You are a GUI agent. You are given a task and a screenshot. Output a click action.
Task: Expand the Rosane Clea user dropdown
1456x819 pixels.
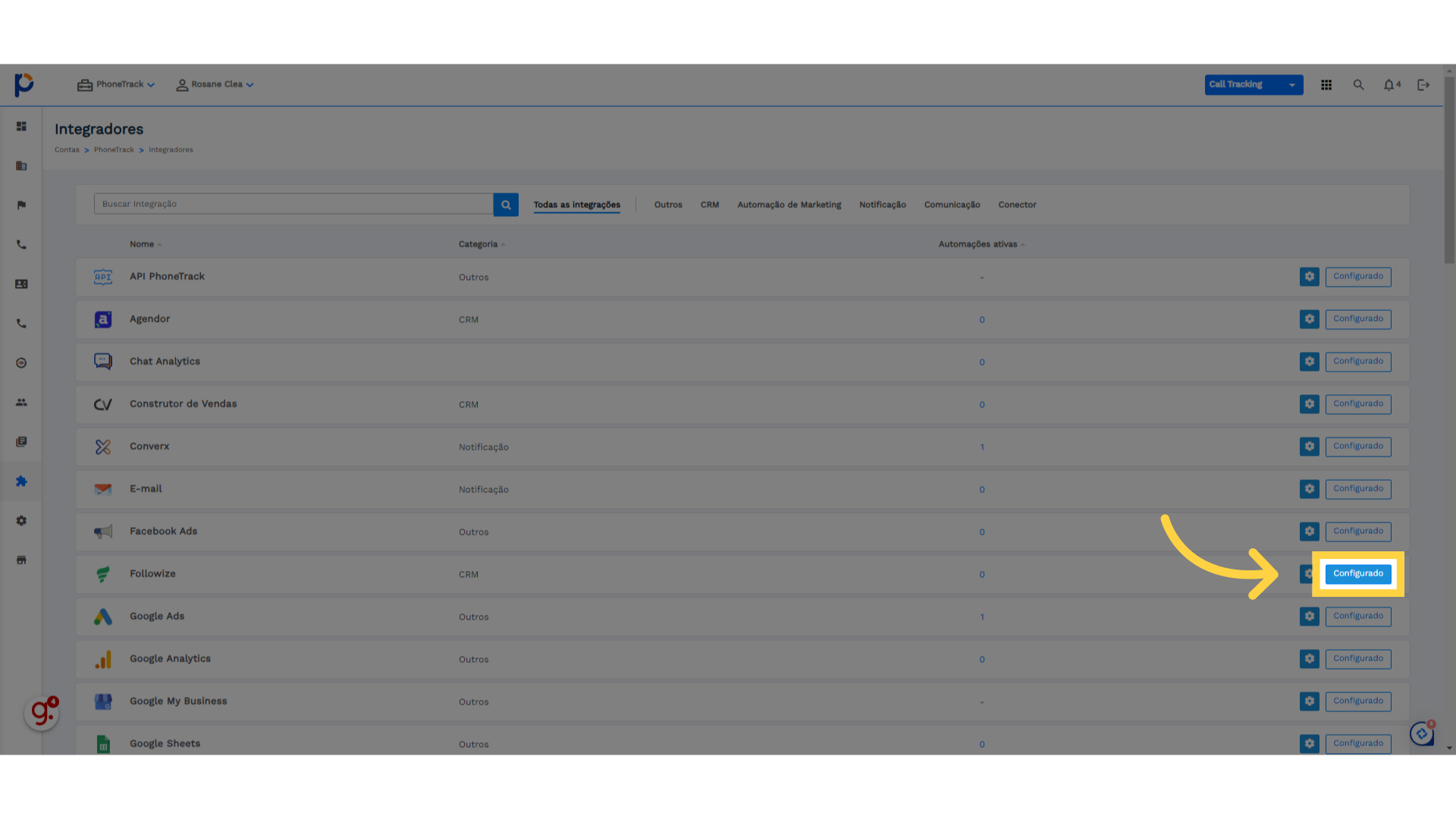(x=215, y=85)
